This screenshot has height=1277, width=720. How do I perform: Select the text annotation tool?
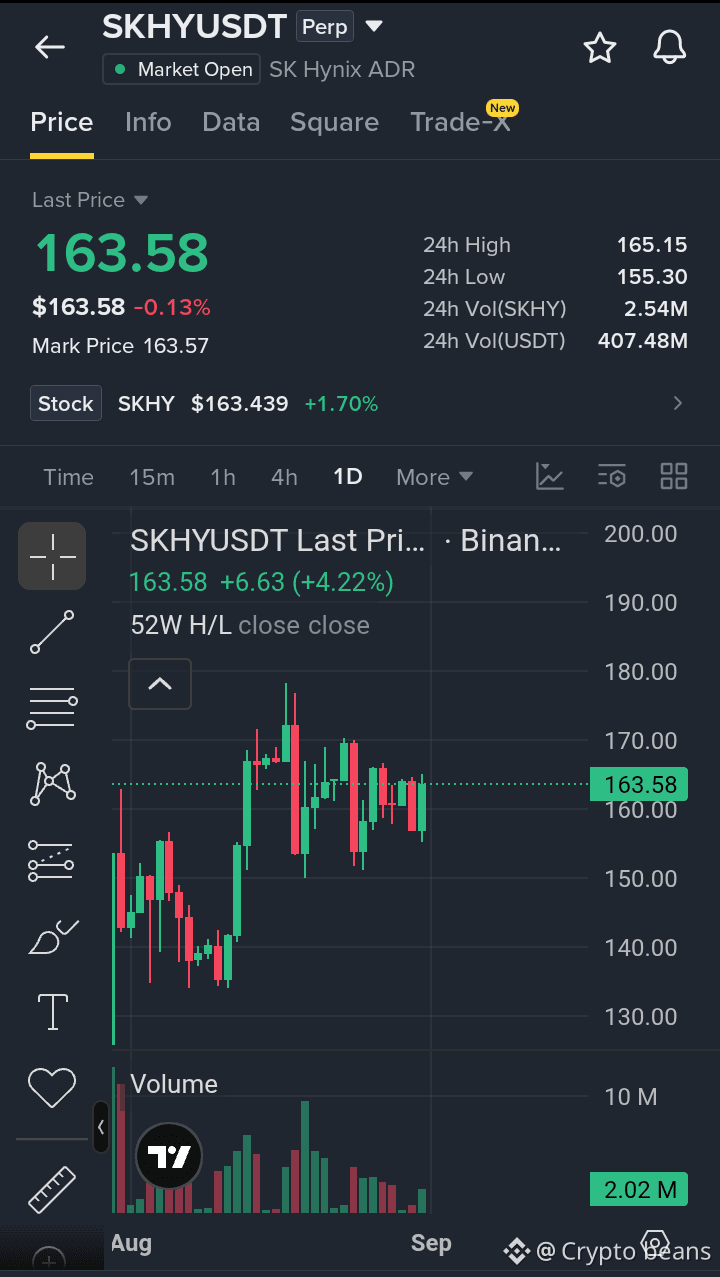pyautogui.click(x=52, y=1011)
